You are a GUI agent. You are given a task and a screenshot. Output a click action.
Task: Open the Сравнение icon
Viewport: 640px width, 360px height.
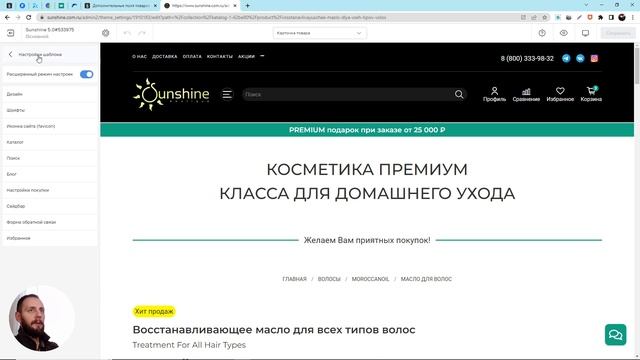(526, 94)
